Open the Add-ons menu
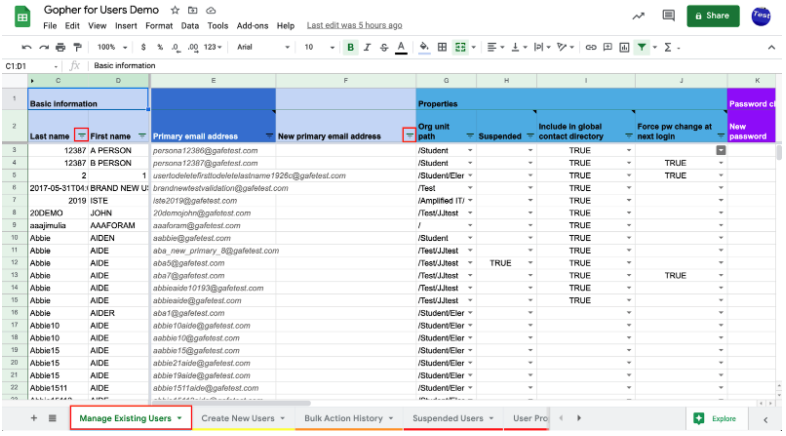The height and width of the screenshot is (436, 786). [251, 25]
